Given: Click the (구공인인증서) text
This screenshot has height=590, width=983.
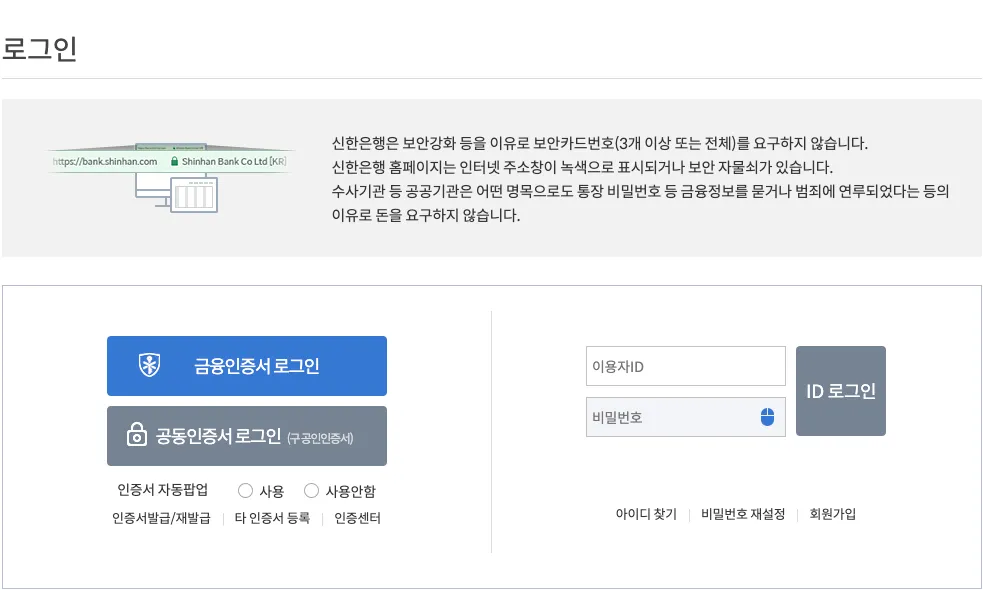Looking at the screenshot, I should 320,438.
